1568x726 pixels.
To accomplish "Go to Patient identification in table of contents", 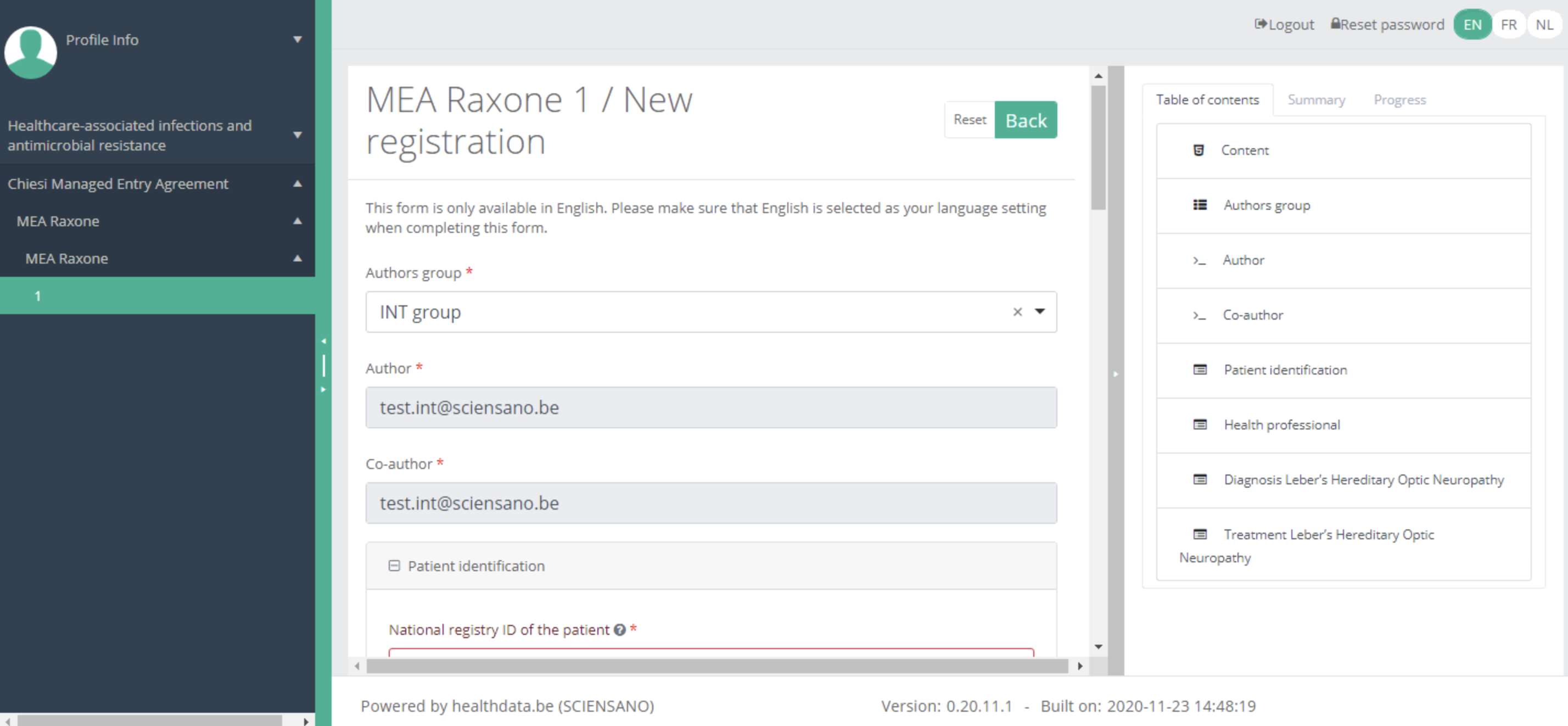I will click(1343, 370).
